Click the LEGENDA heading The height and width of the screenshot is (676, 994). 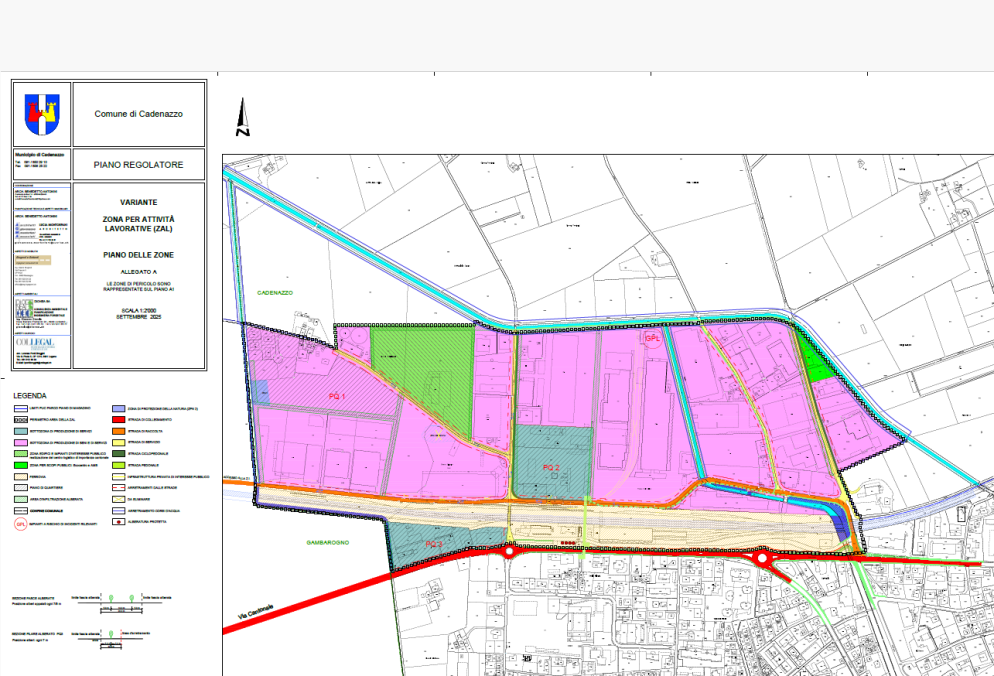pos(31,395)
